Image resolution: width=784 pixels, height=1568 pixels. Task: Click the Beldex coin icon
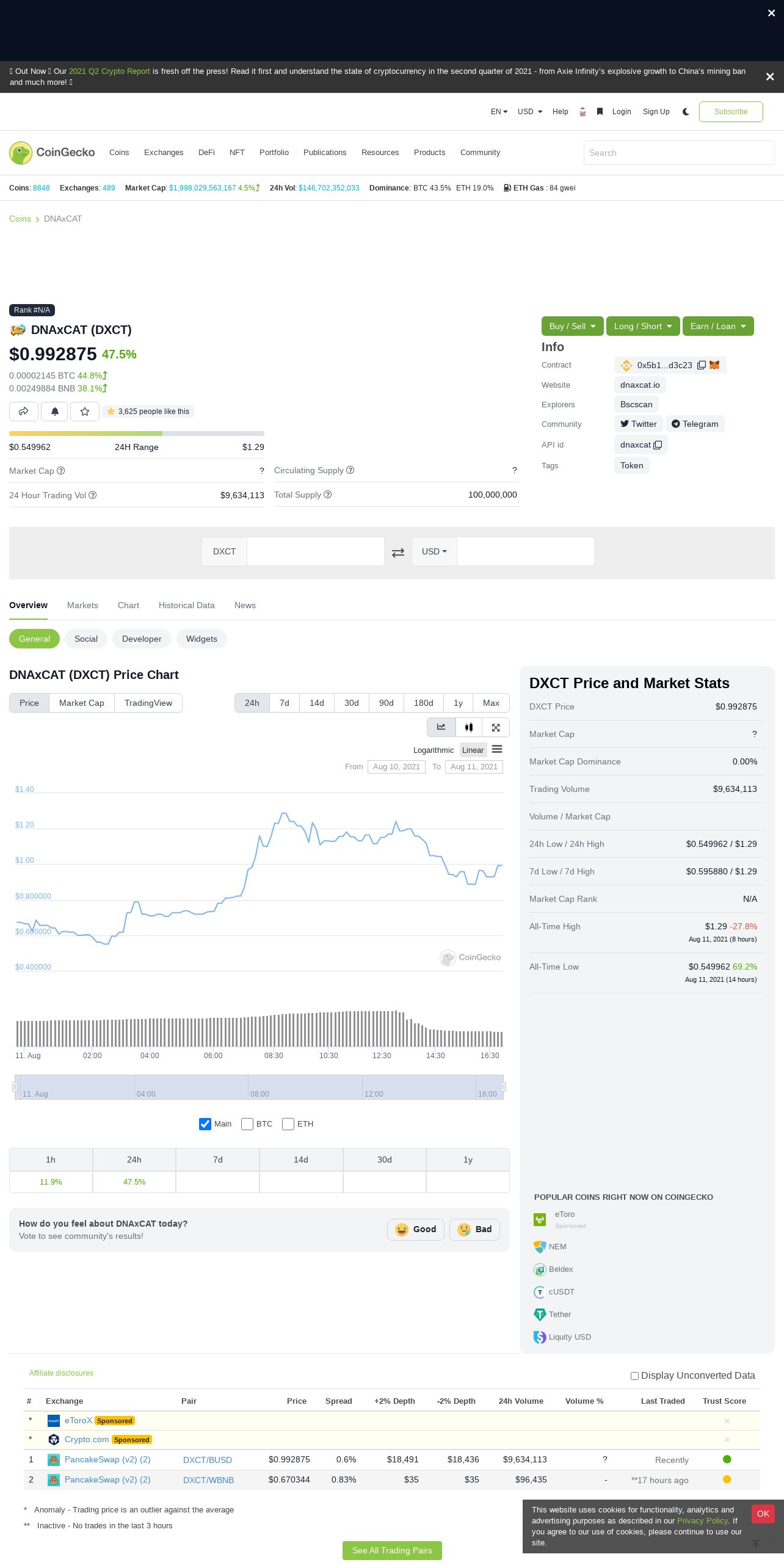(x=540, y=1269)
